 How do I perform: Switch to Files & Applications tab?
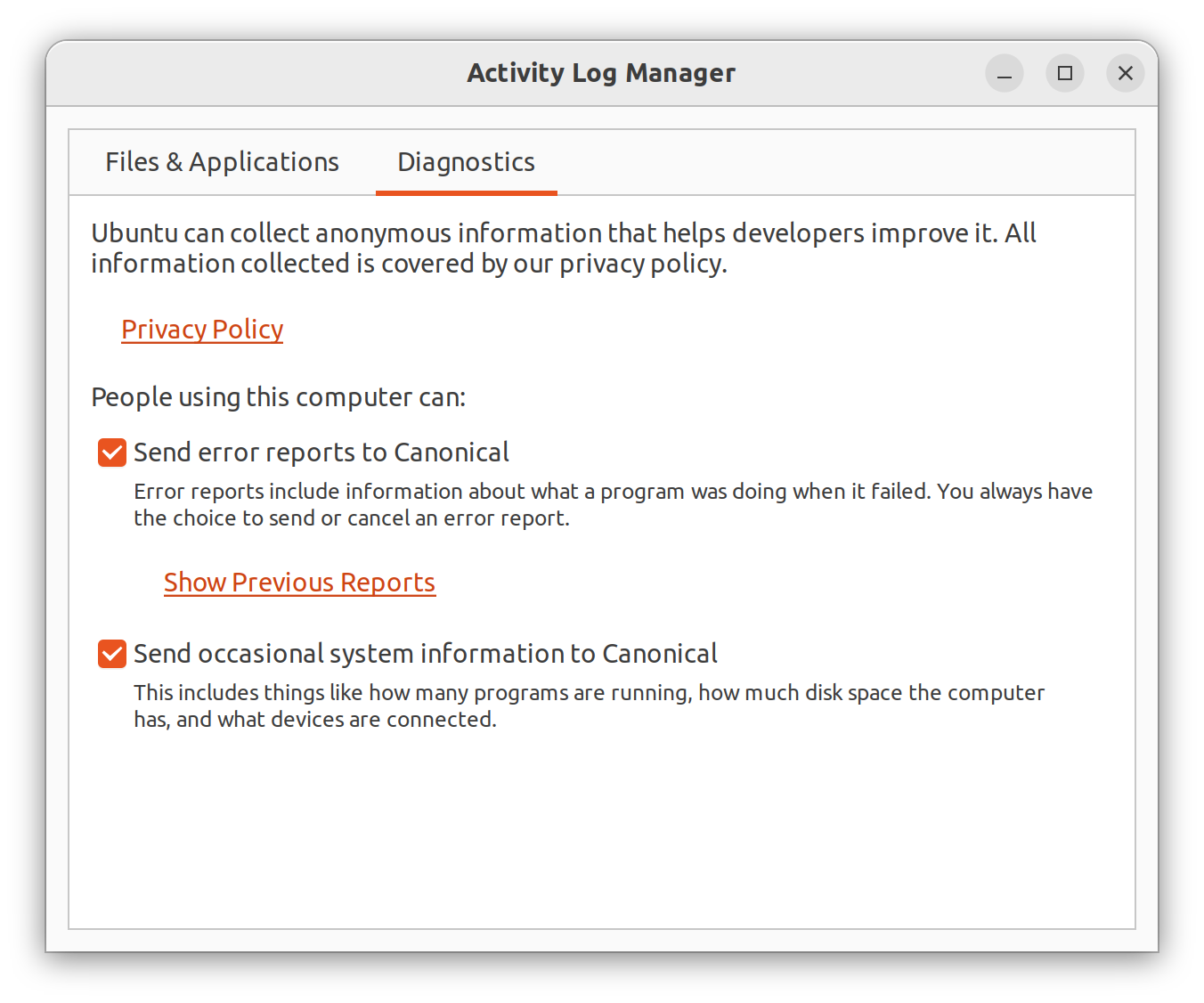222,162
